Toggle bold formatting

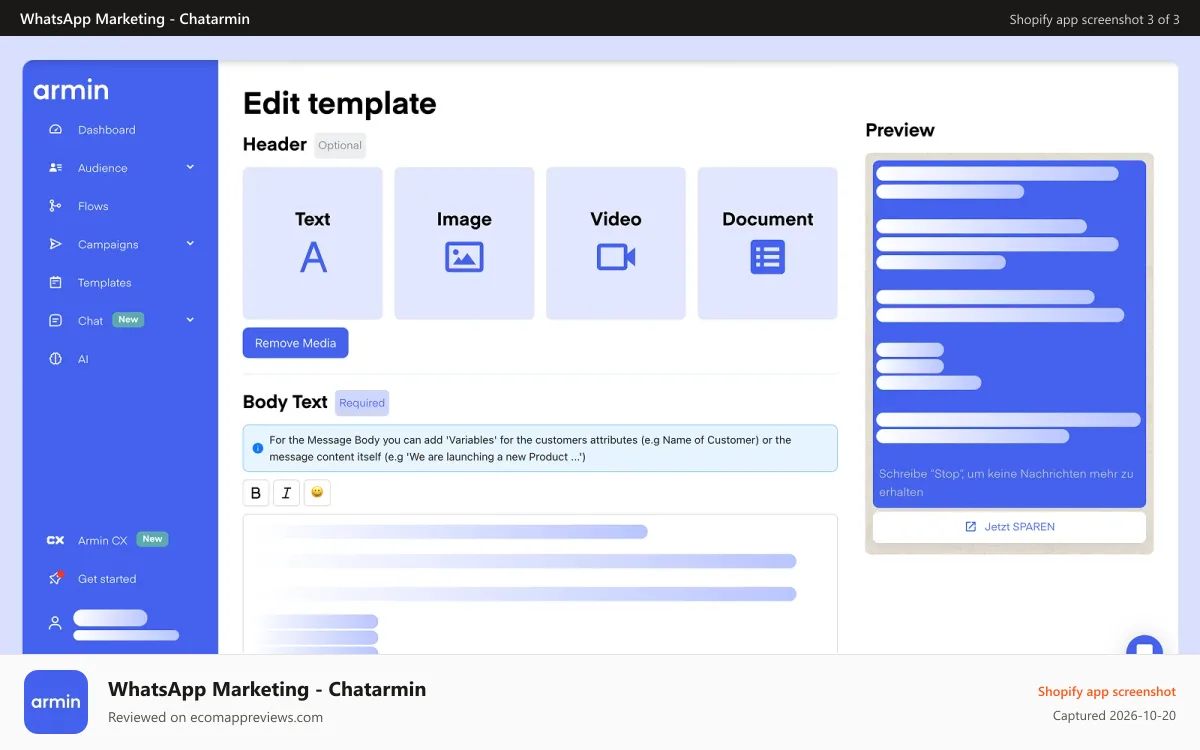[256, 493]
